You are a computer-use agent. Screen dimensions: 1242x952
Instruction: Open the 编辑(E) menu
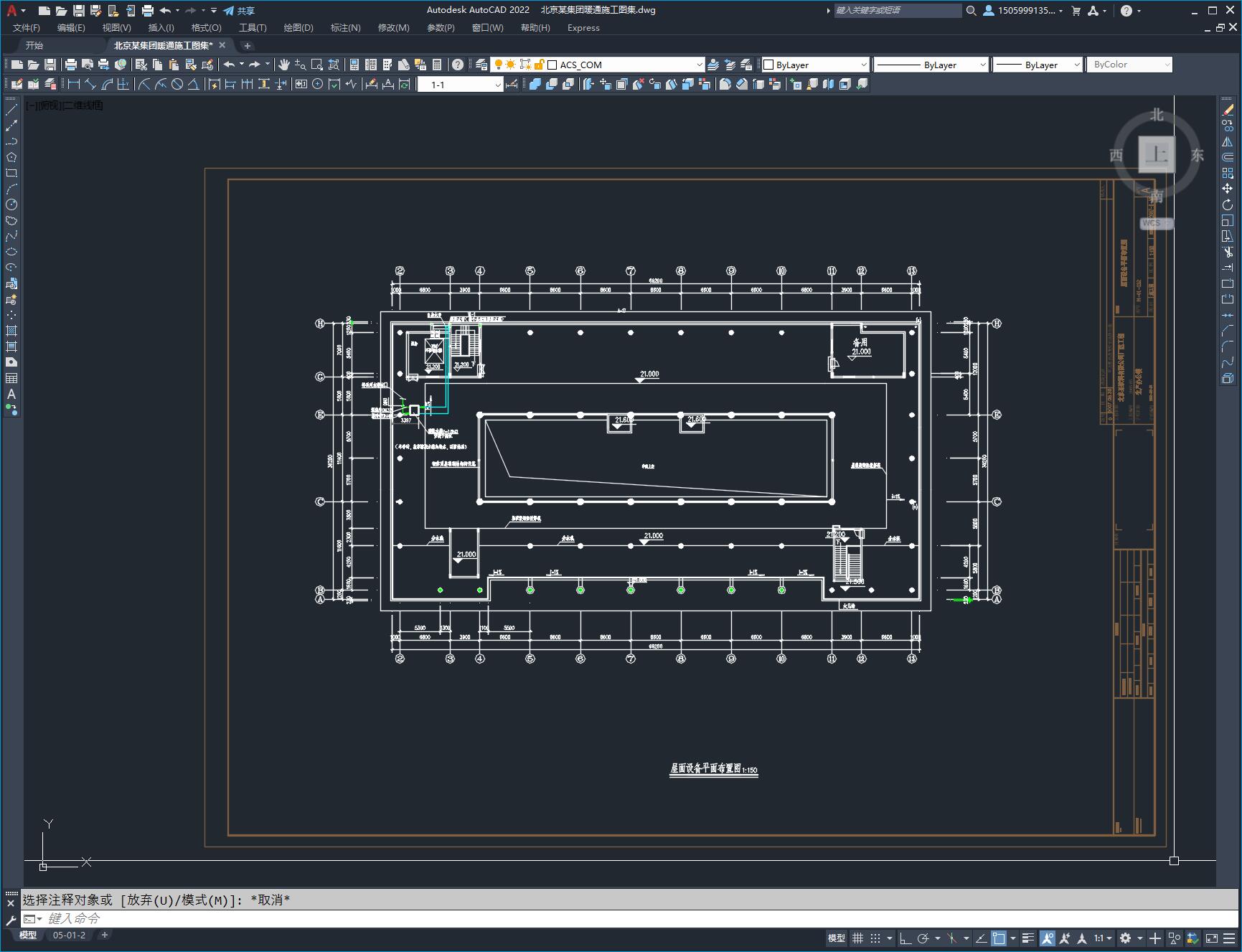pyautogui.click(x=71, y=28)
